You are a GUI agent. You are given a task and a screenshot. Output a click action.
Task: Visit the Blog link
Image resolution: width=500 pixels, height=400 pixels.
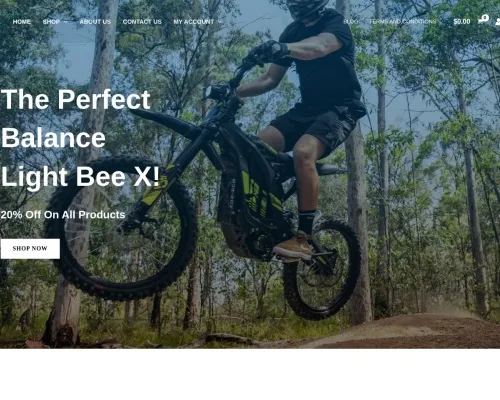pyautogui.click(x=350, y=22)
